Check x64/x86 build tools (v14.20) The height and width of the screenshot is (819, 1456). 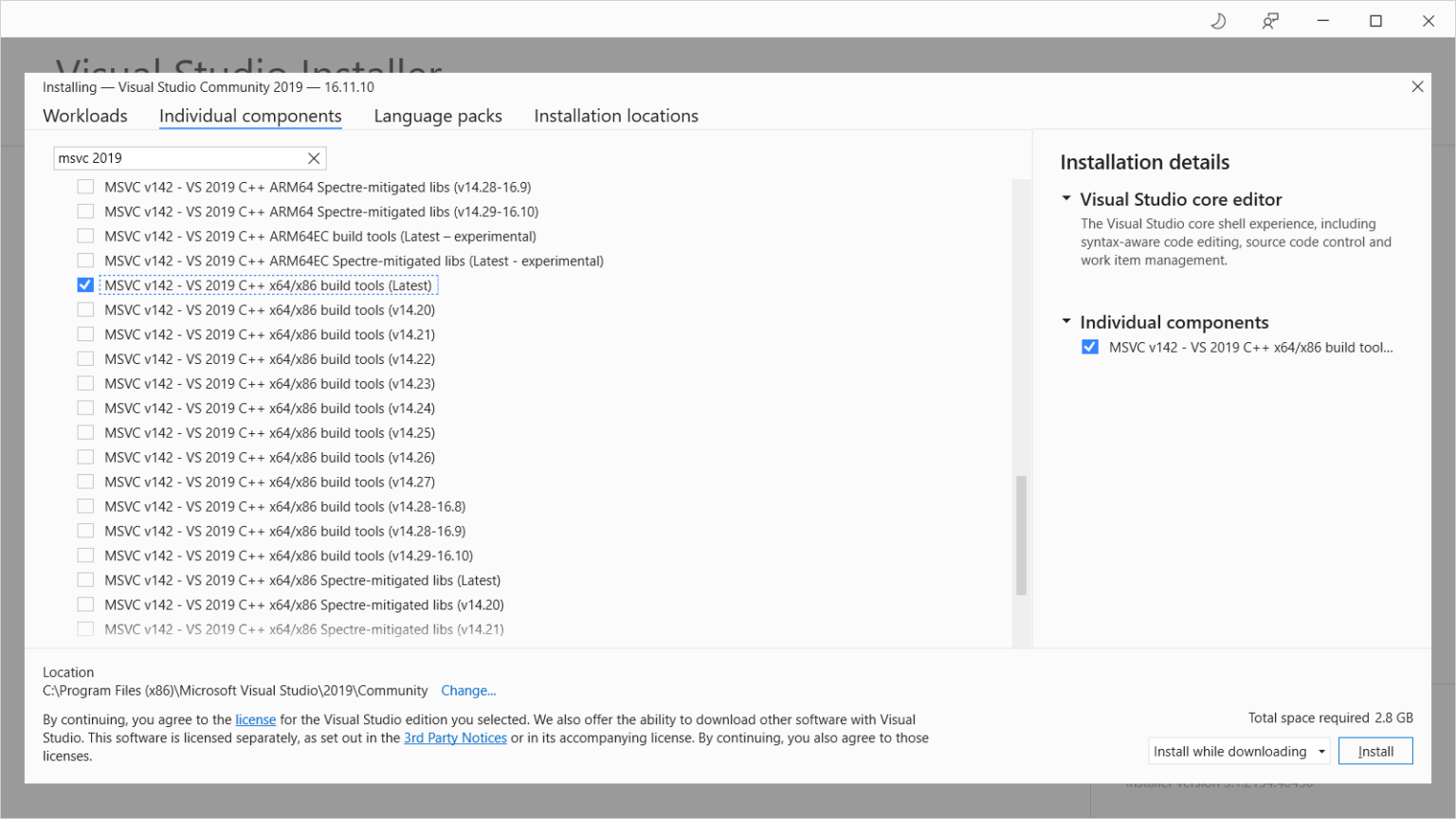(x=85, y=310)
